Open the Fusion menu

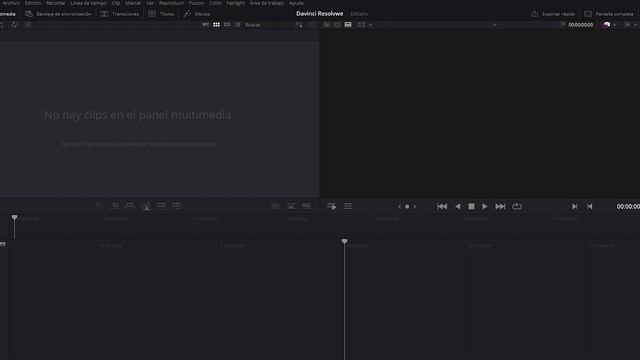196,3
